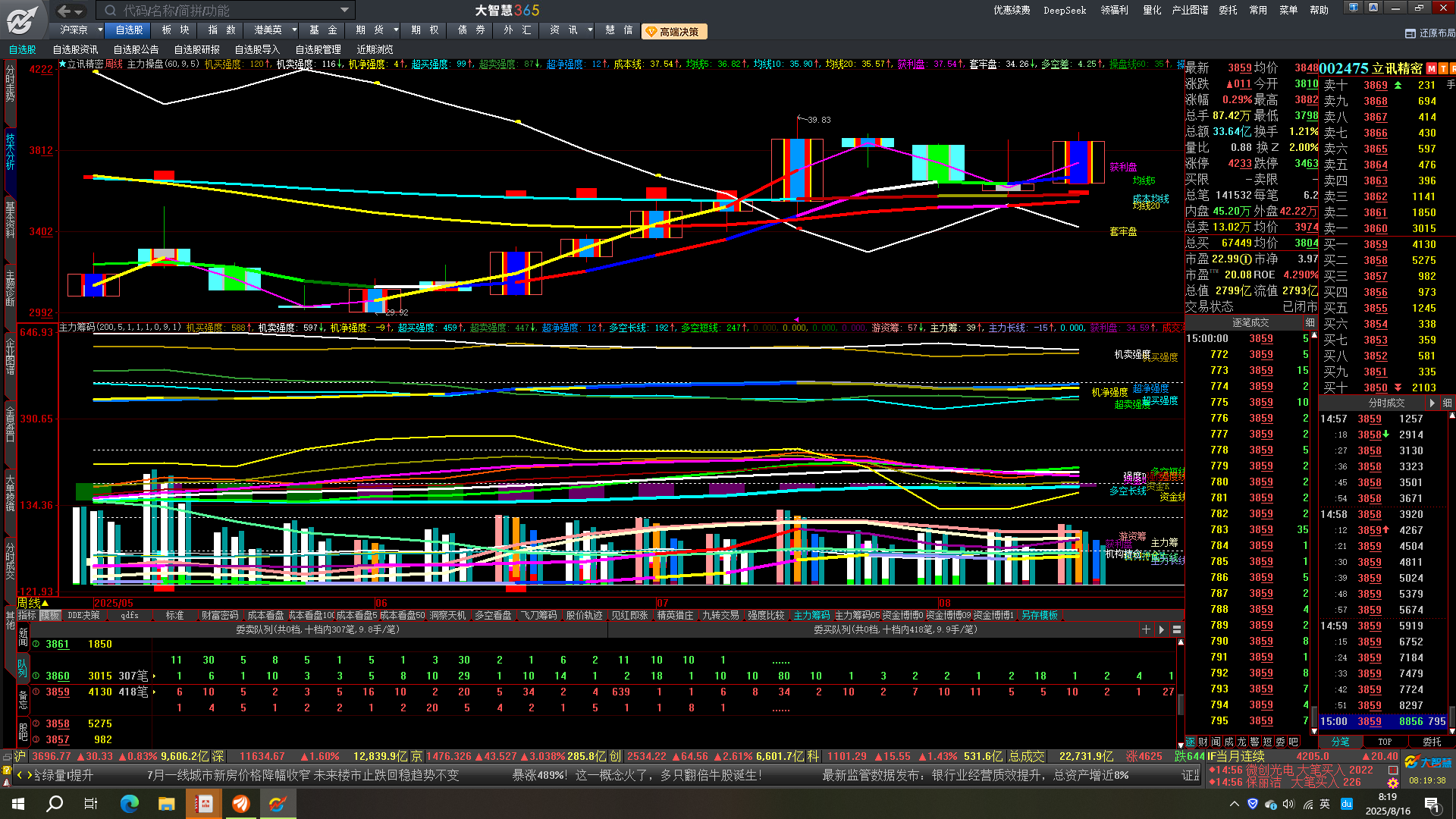Click the T icon beside 立讯精密
The height and width of the screenshot is (819, 1456).
click(1443, 68)
